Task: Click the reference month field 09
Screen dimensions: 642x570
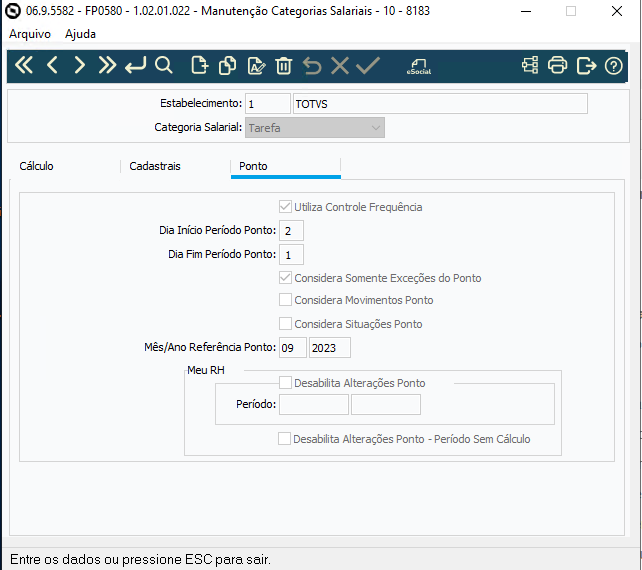Action: 293,348
